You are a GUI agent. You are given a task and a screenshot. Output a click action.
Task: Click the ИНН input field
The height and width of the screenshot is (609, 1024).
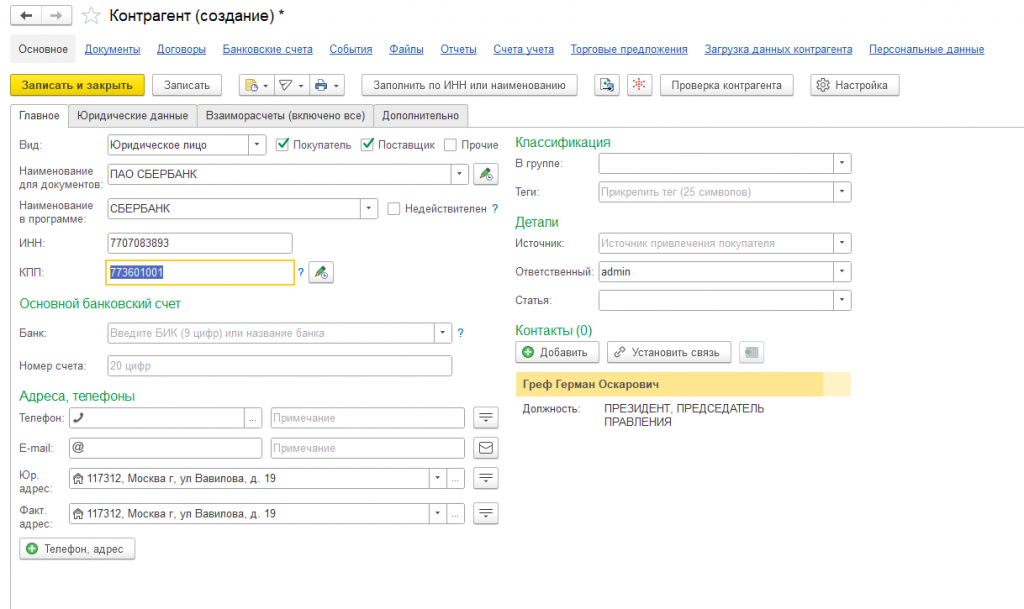click(x=200, y=243)
